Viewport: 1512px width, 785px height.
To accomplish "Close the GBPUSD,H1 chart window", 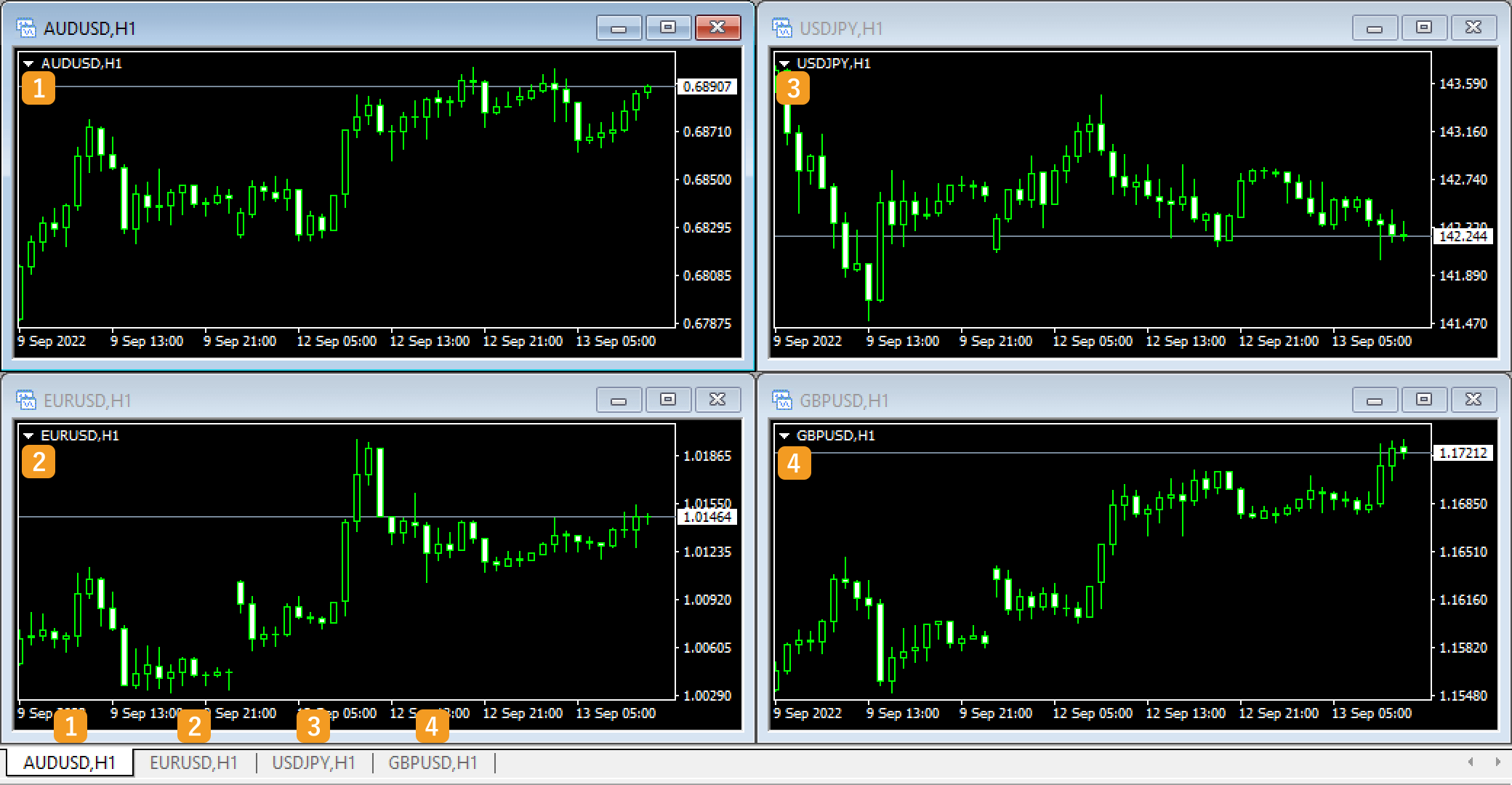I will click(1473, 400).
